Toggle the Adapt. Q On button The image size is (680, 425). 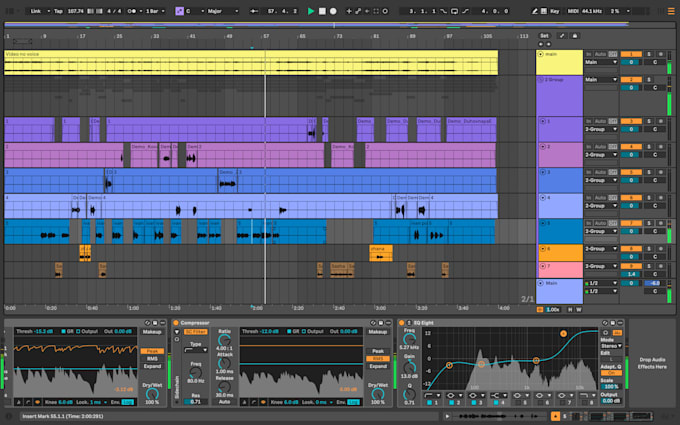coord(611,373)
